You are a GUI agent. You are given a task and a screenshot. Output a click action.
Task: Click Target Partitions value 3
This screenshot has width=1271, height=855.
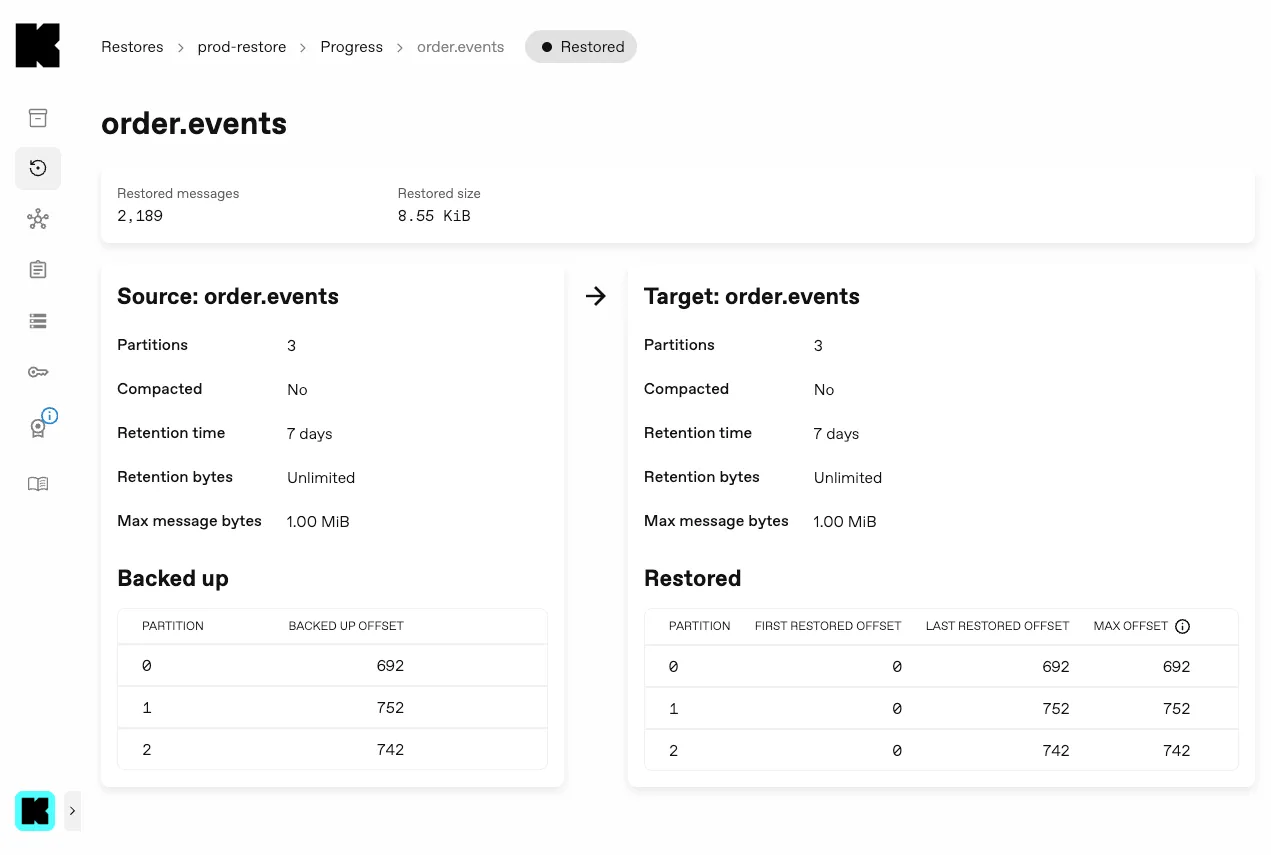tap(818, 346)
